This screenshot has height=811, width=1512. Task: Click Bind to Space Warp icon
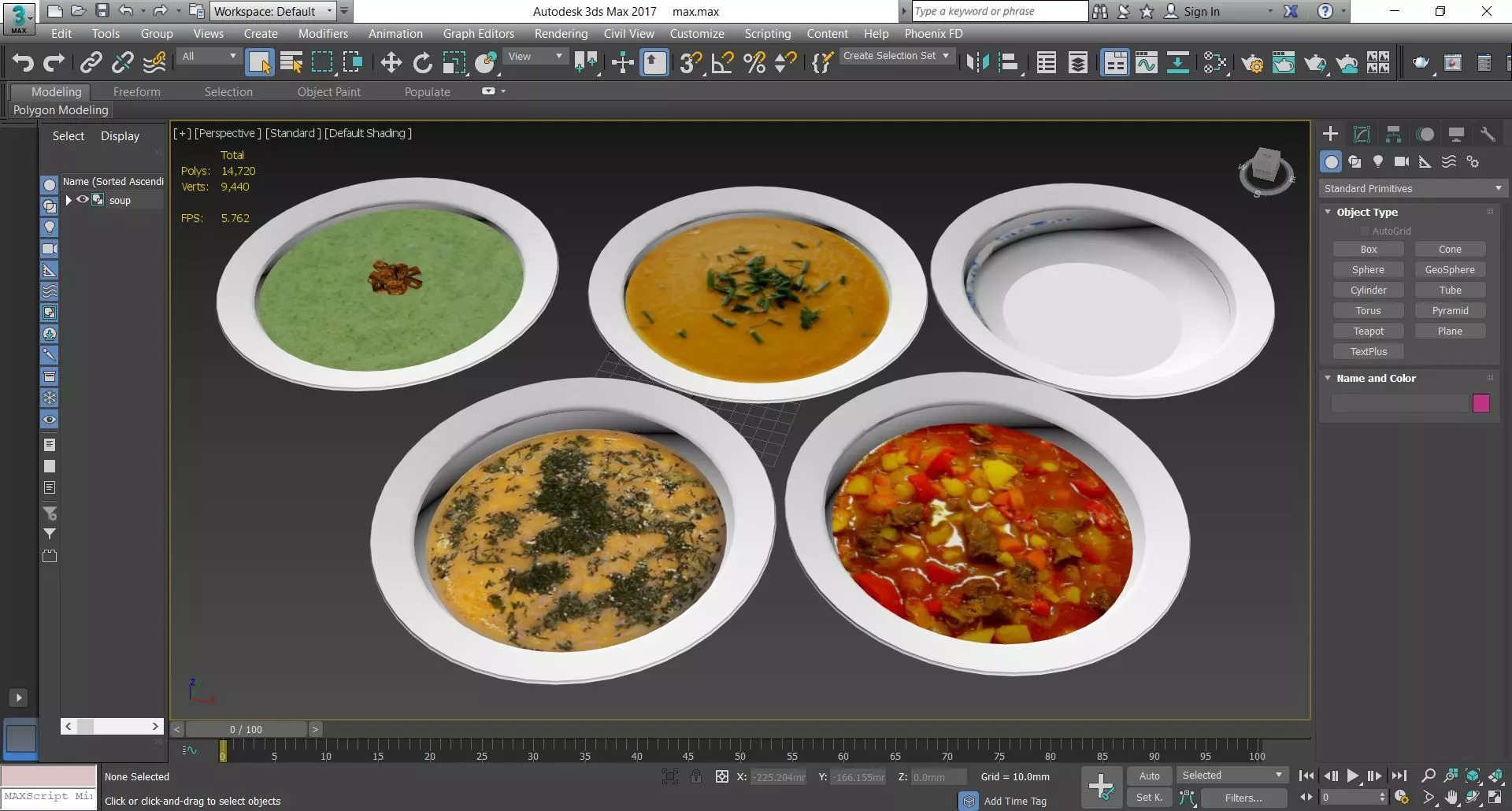(154, 63)
